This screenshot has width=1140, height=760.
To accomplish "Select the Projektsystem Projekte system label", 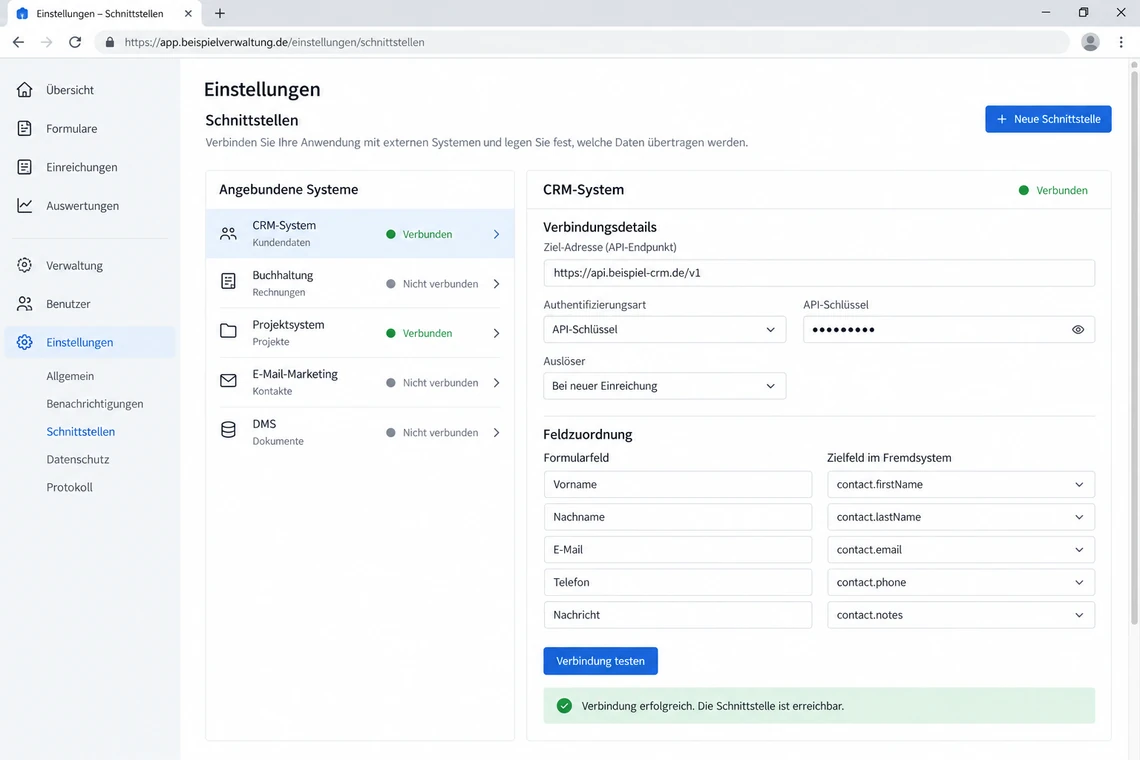I will pyautogui.click(x=288, y=332).
